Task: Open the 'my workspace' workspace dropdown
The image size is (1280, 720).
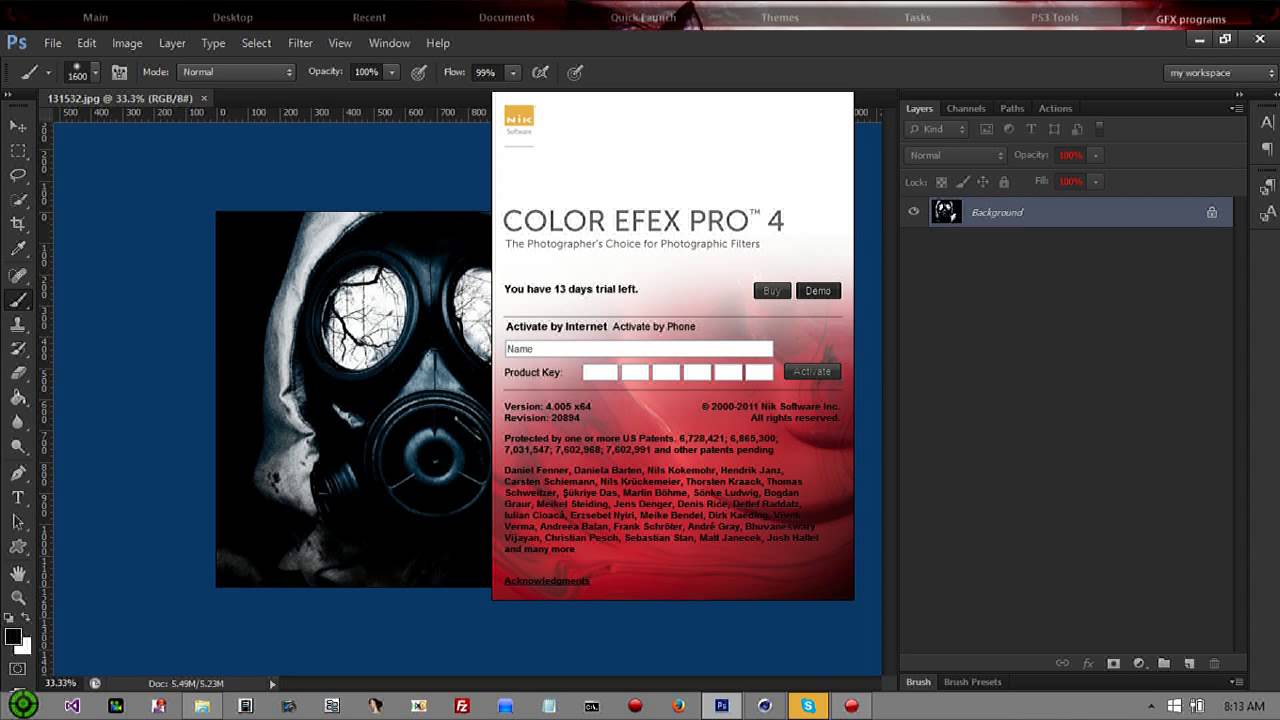Action: pos(1222,73)
